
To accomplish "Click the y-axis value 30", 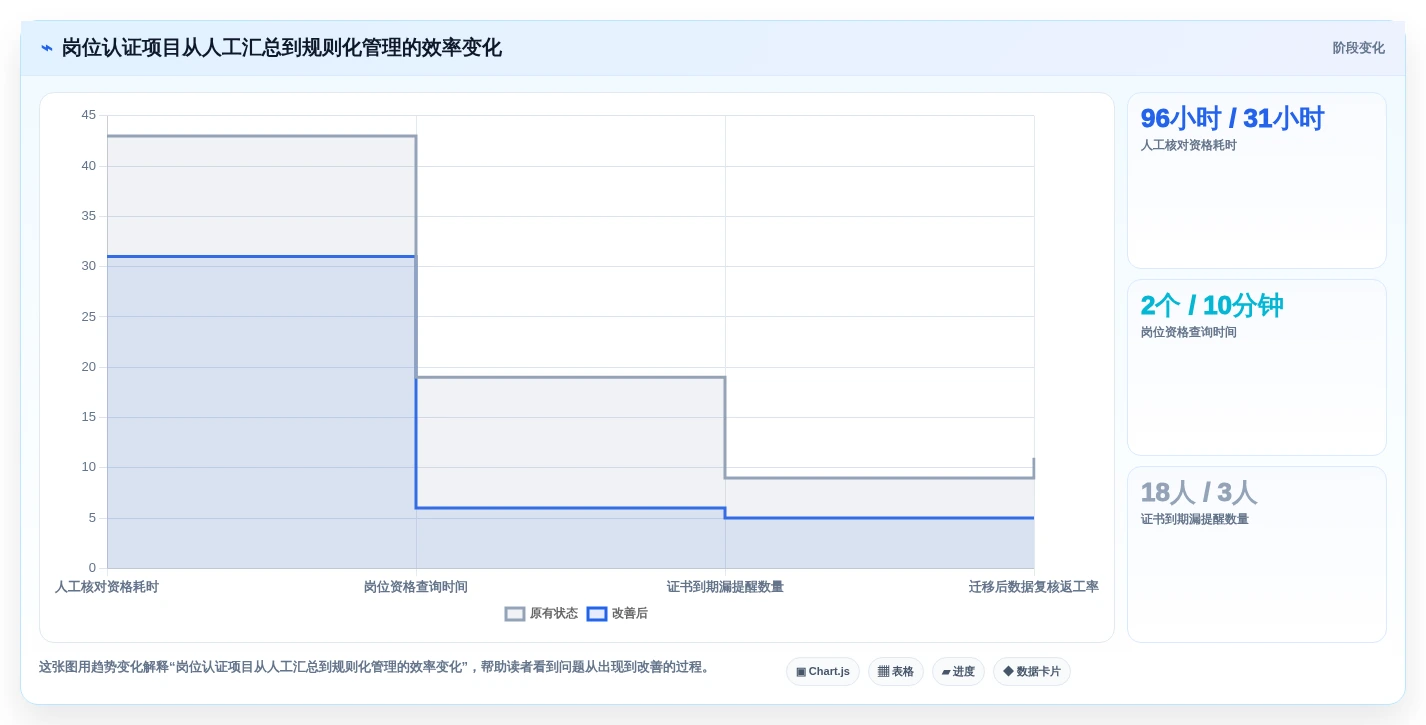I will pos(89,266).
